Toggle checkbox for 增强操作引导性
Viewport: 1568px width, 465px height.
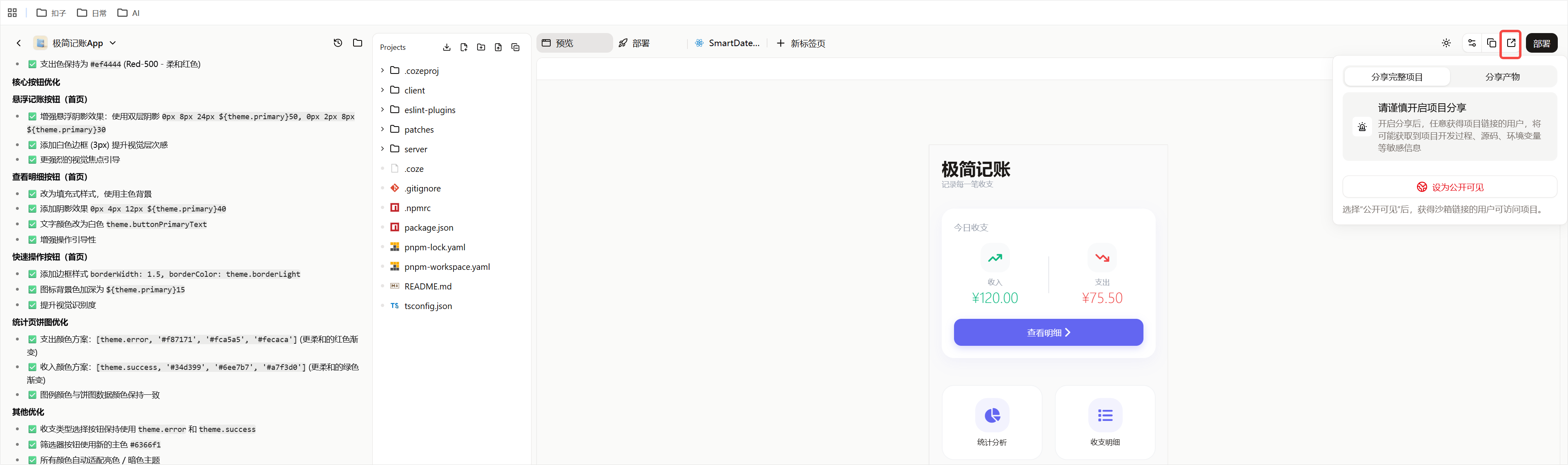pos(32,240)
